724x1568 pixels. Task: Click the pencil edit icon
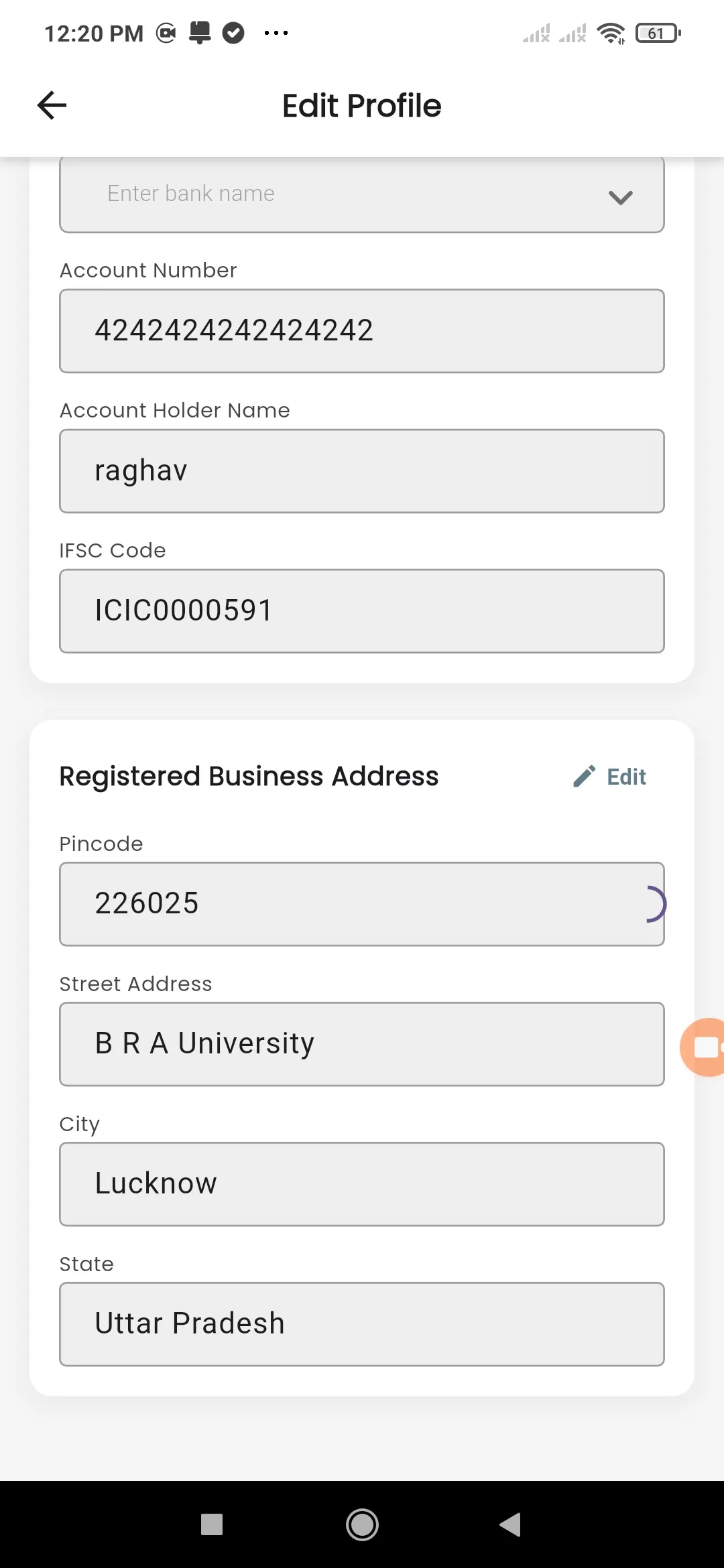coord(584,777)
